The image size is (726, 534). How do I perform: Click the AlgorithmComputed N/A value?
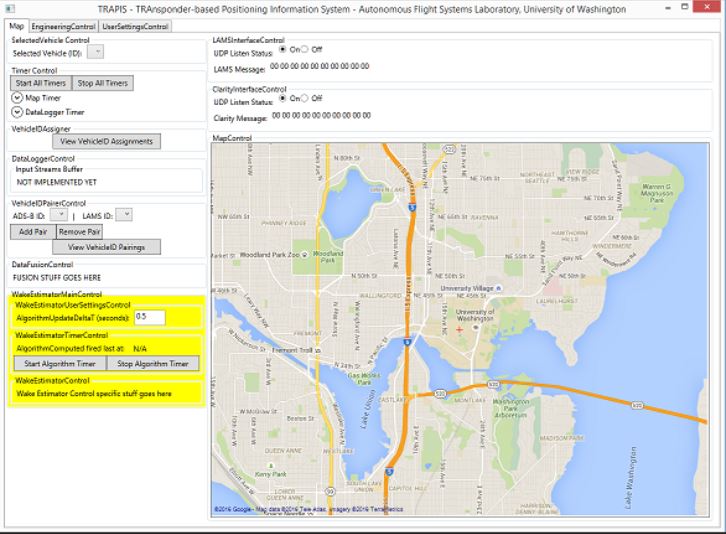(x=140, y=348)
